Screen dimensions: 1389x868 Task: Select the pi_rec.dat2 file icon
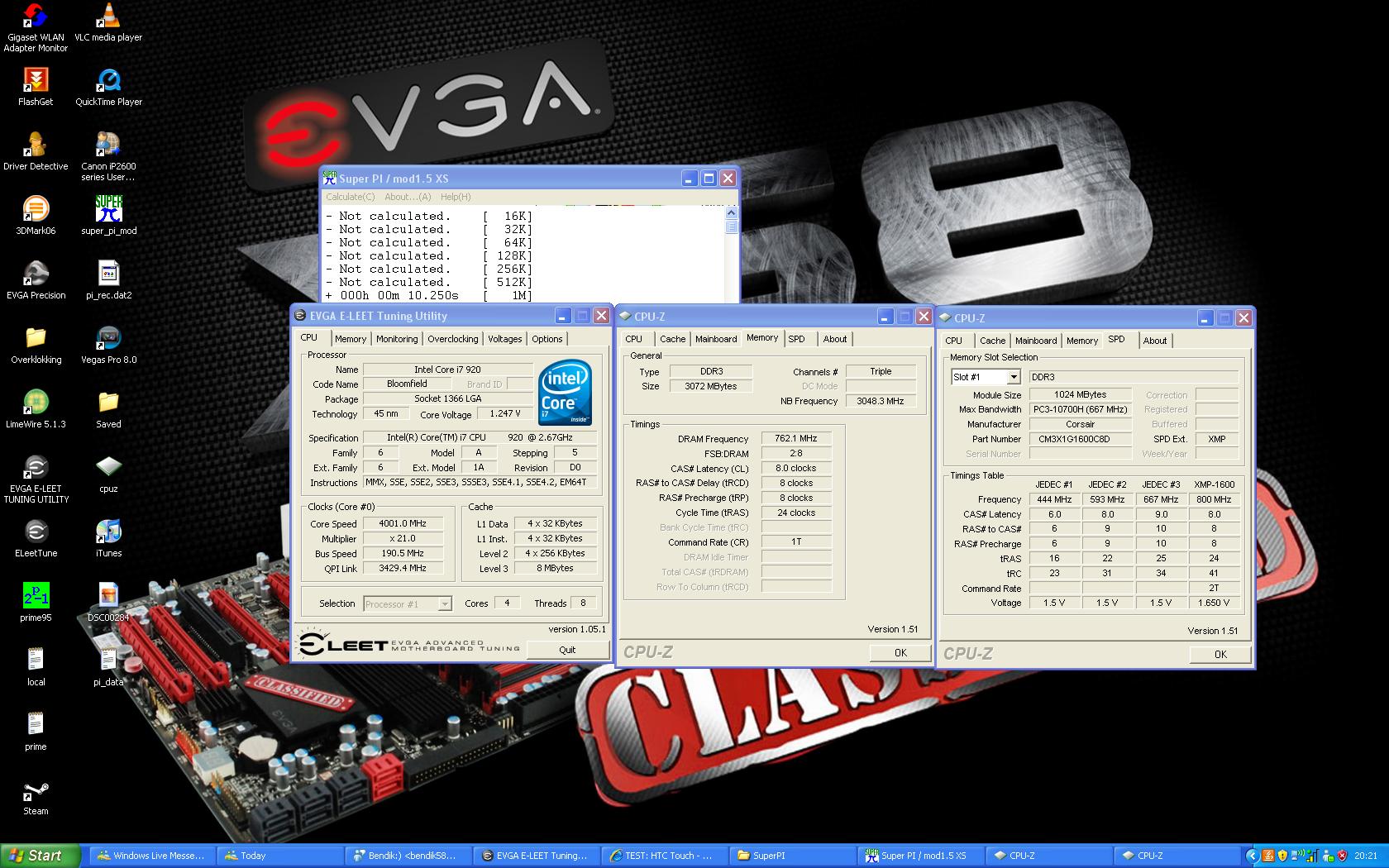[x=108, y=280]
